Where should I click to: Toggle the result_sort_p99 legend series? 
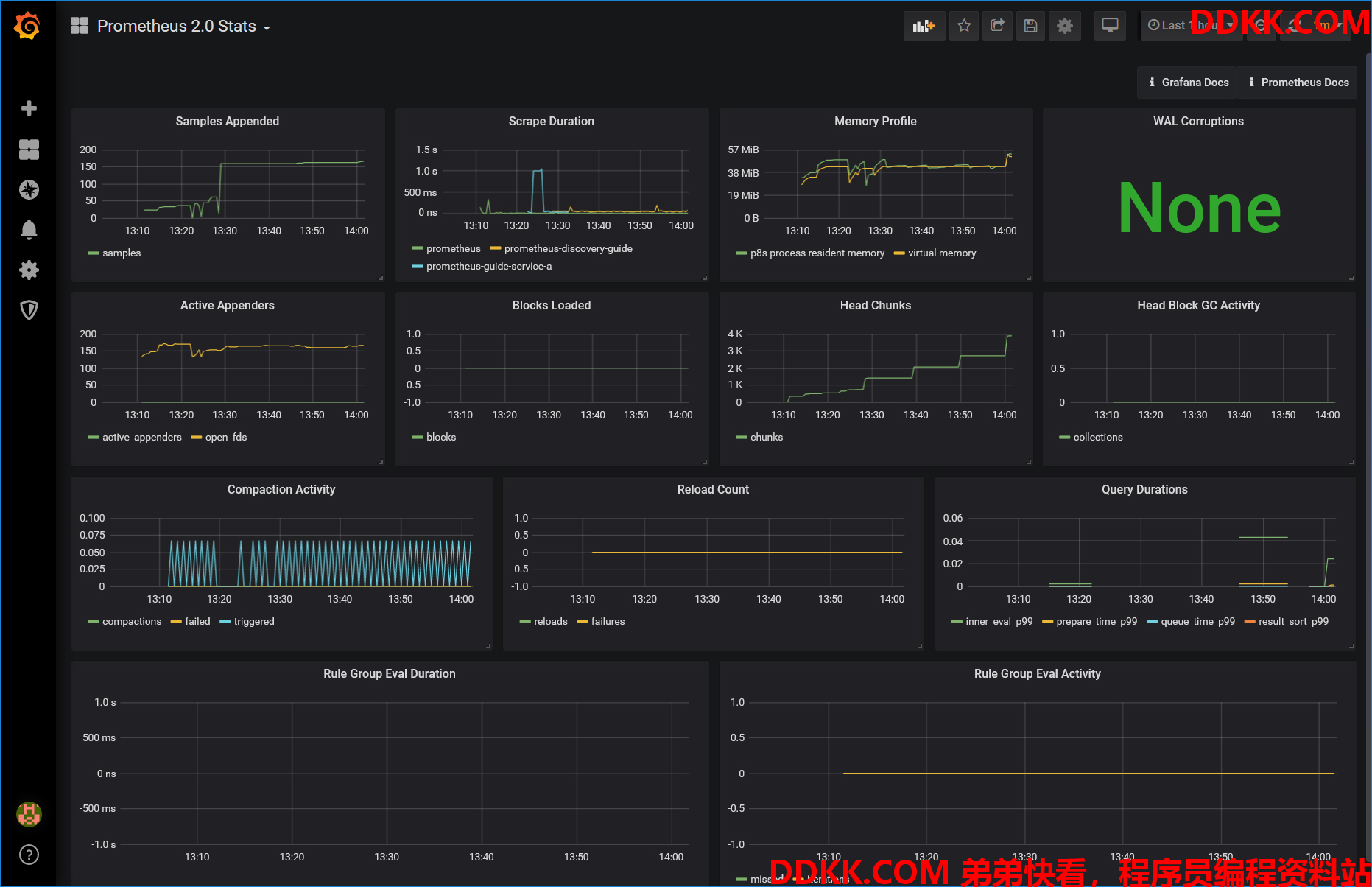[1294, 621]
